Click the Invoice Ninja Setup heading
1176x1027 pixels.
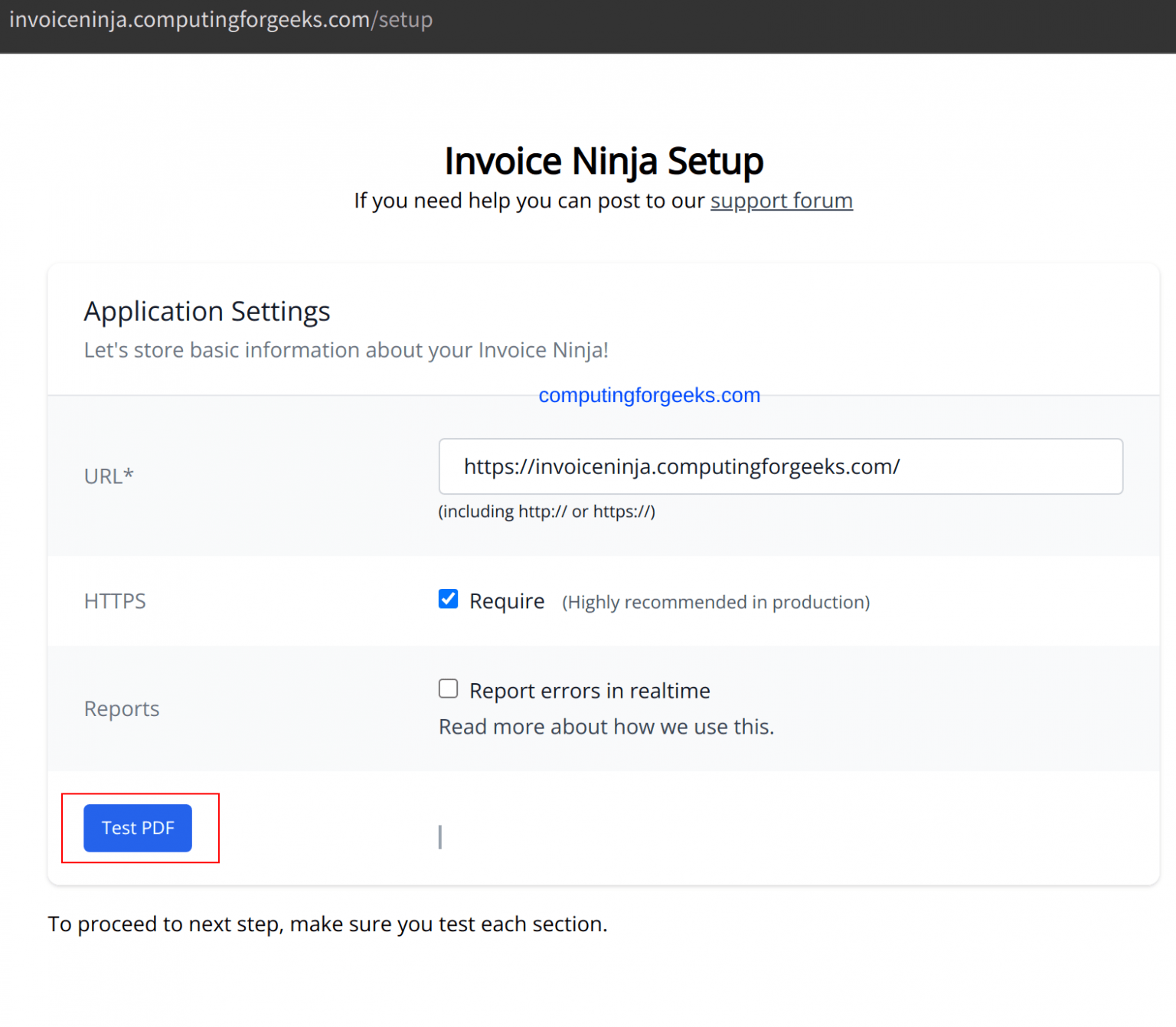[x=604, y=161]
